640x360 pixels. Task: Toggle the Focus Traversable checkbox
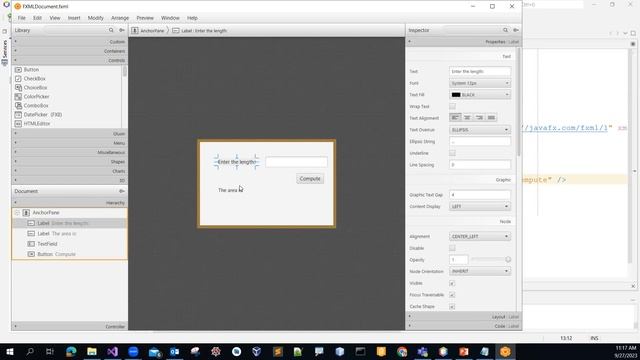point(452,295)
